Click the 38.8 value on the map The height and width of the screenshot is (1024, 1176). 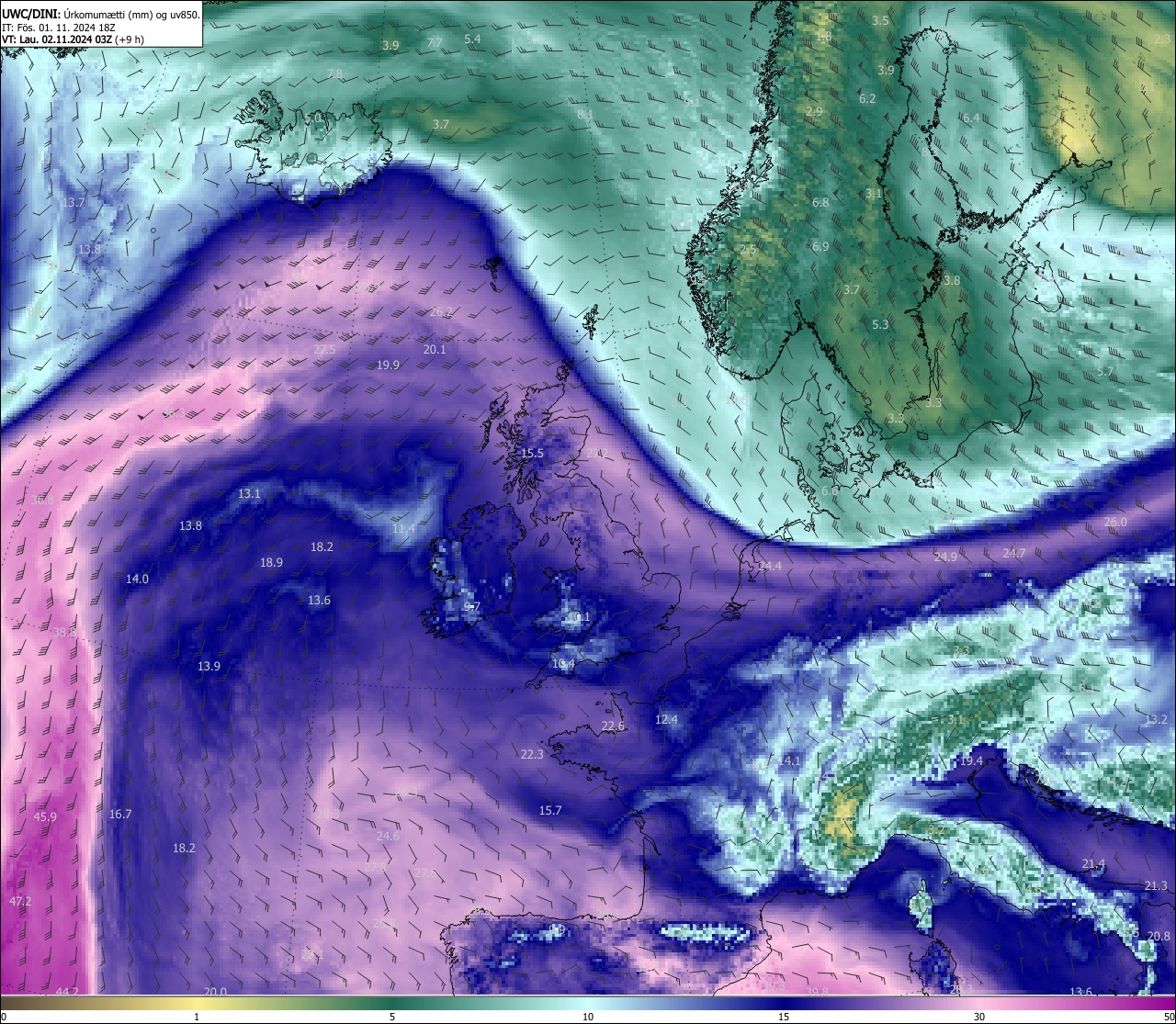pos(64,633)
